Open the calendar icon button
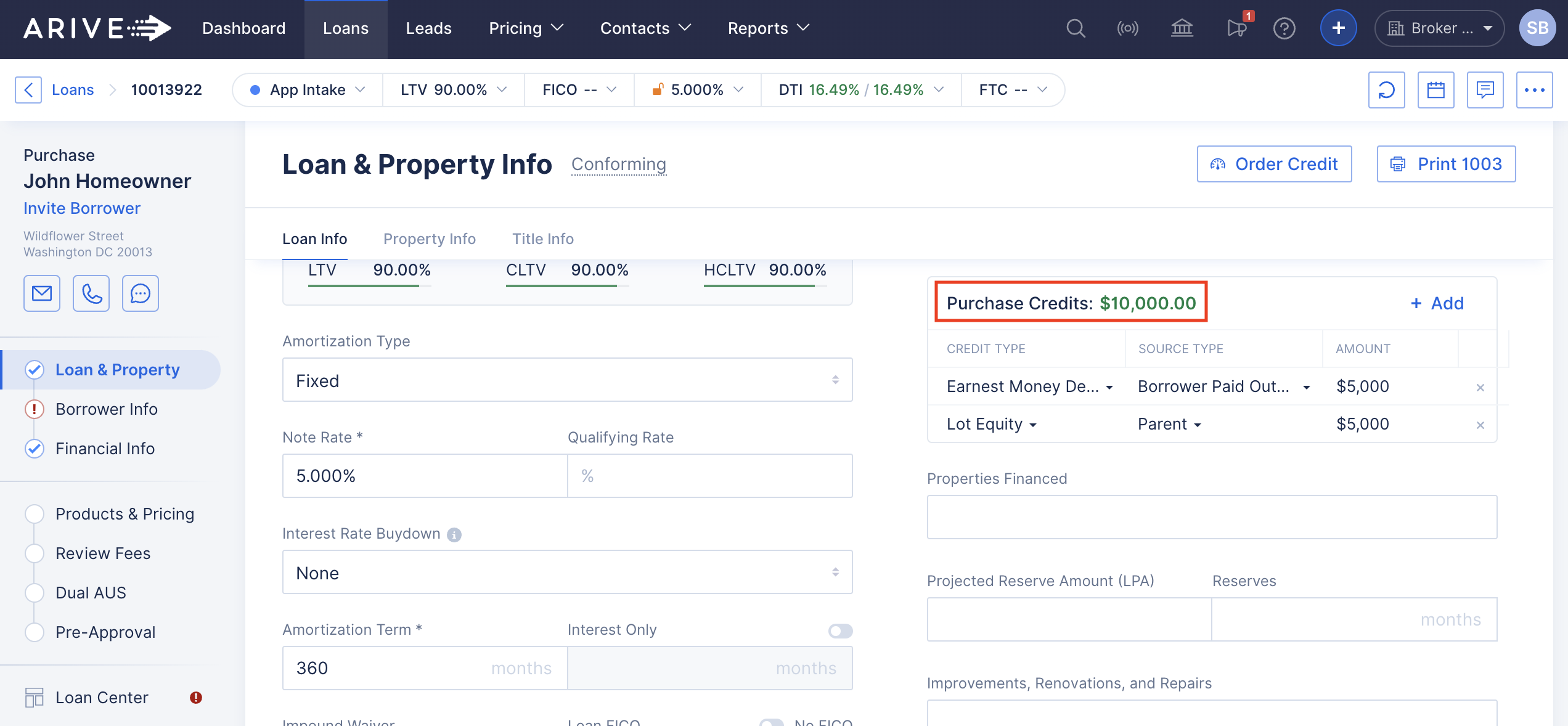The height and width of the screenshot is (726, 1568). pos(1435,90)
